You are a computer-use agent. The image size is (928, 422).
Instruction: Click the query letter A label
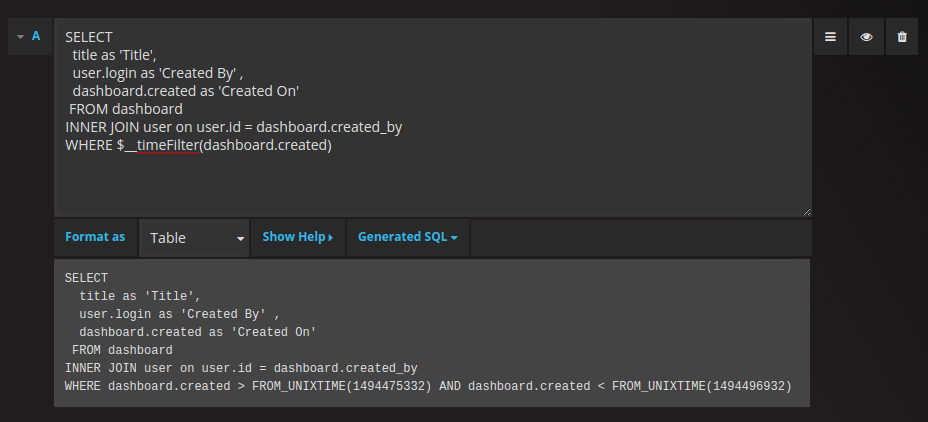point(36,36)
